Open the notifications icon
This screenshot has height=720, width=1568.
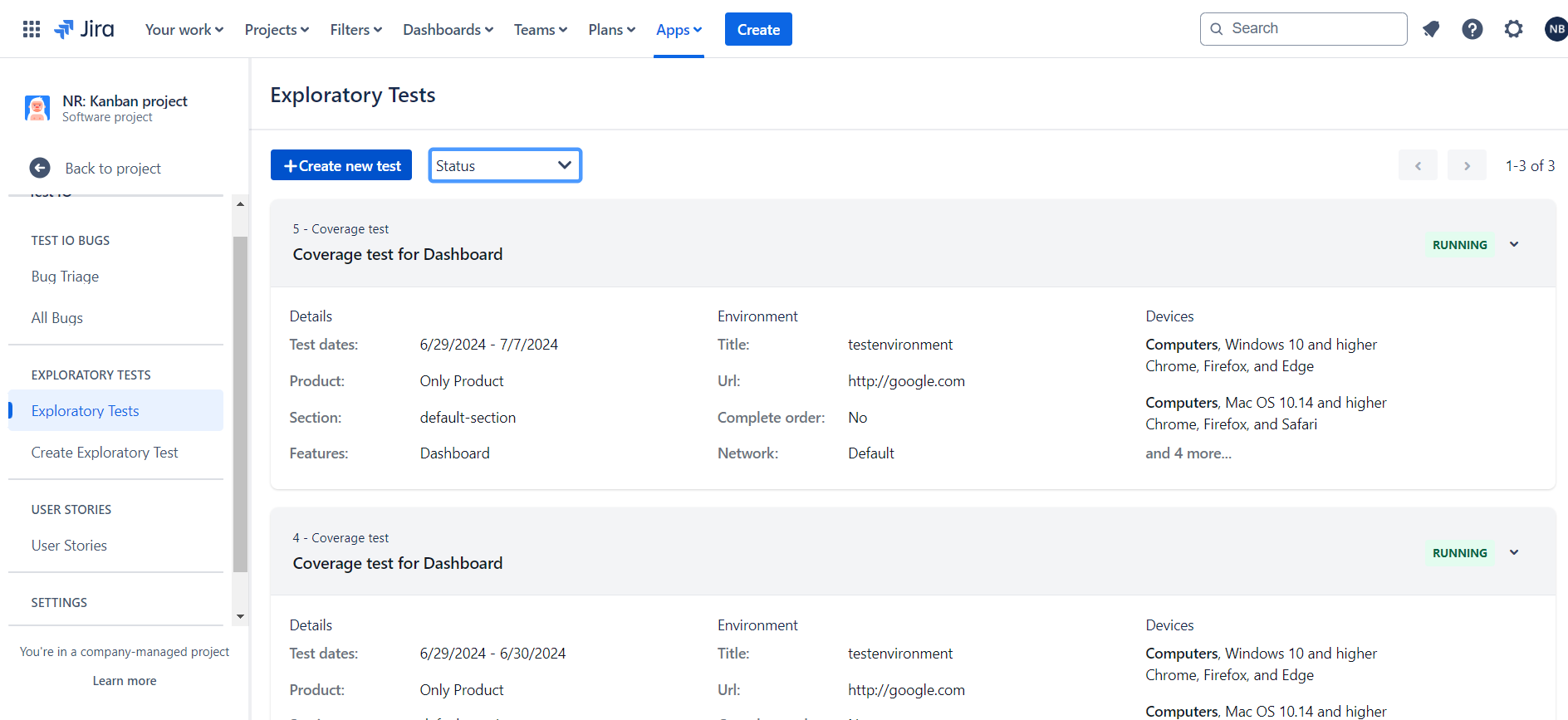1431,29
